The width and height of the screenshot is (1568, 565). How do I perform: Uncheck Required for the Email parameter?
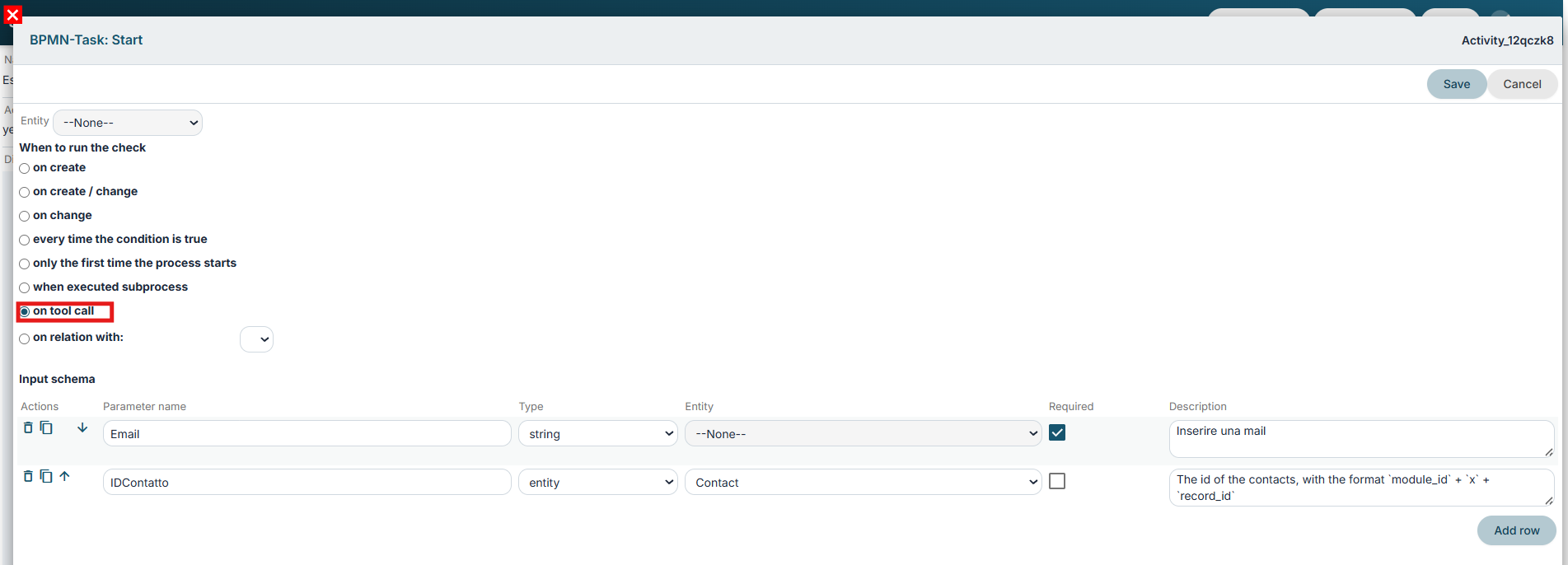pos(1057,432)
